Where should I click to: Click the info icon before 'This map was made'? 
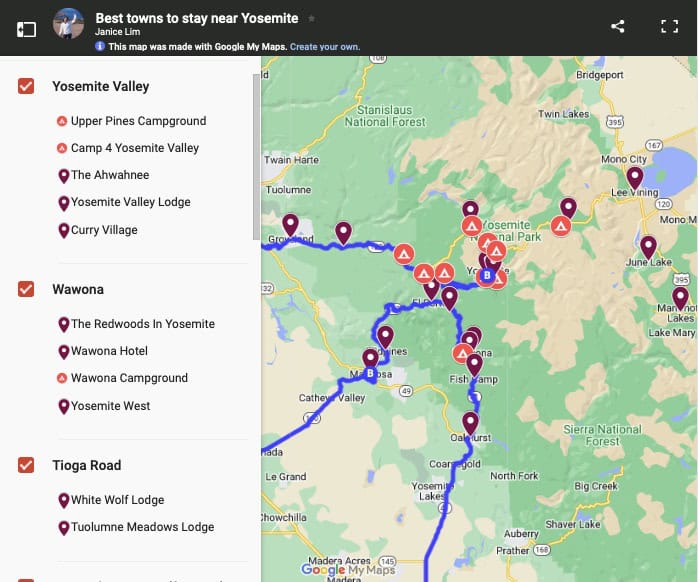tap(100, 46)
